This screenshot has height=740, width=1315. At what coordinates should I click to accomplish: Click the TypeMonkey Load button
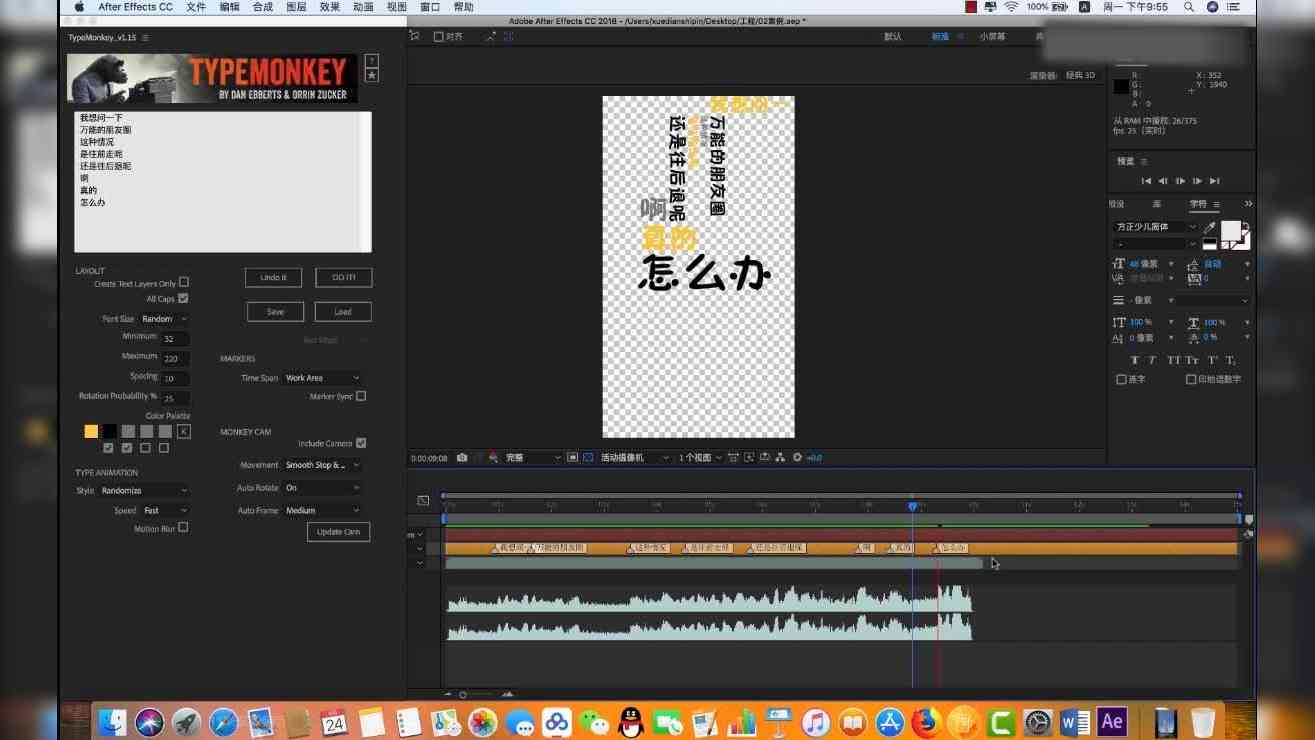coord(343,312)
